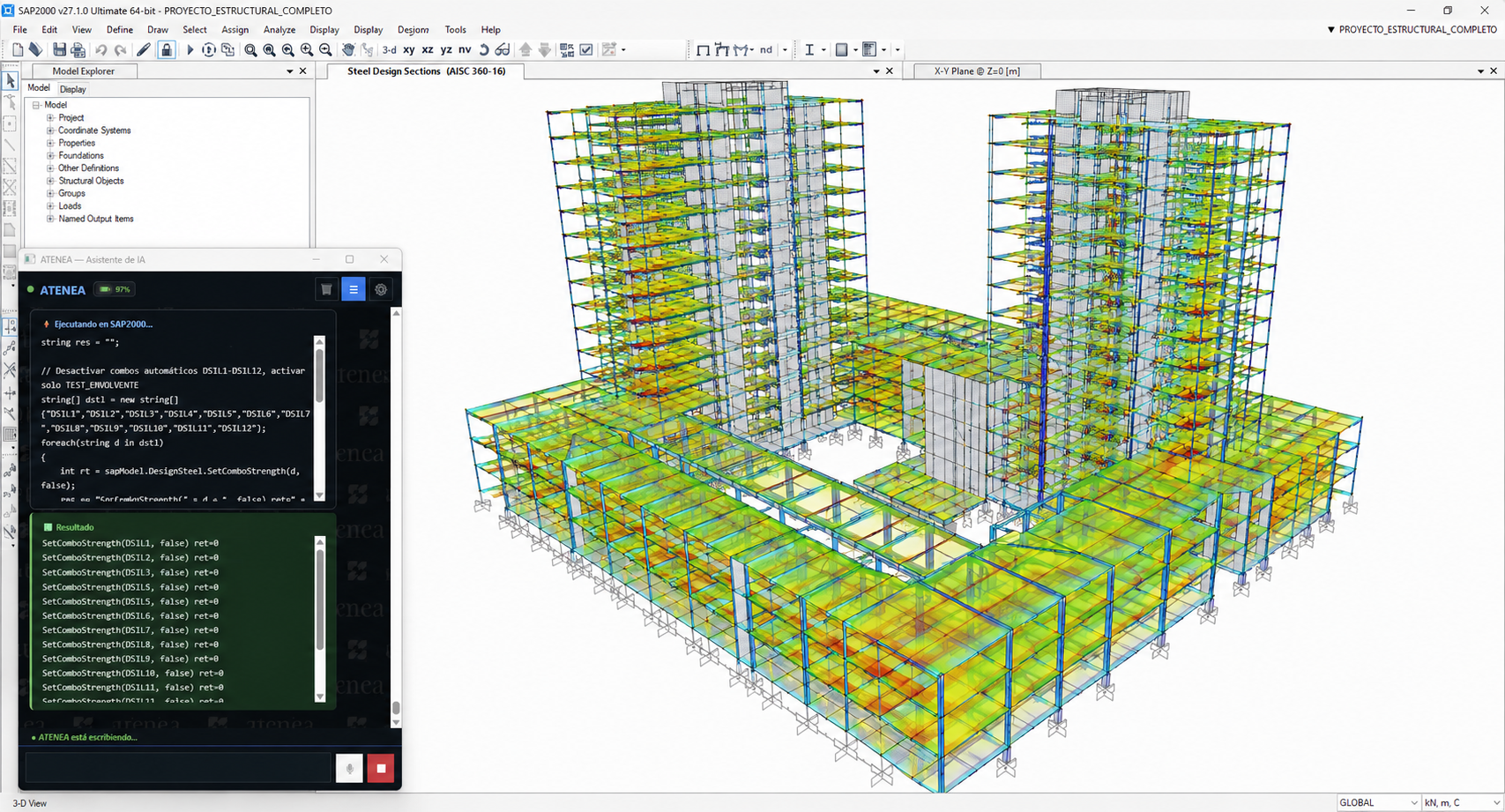Switch to X-Y Plane @ Z=0 tab

pyautogui.click(x=977, y=71)
